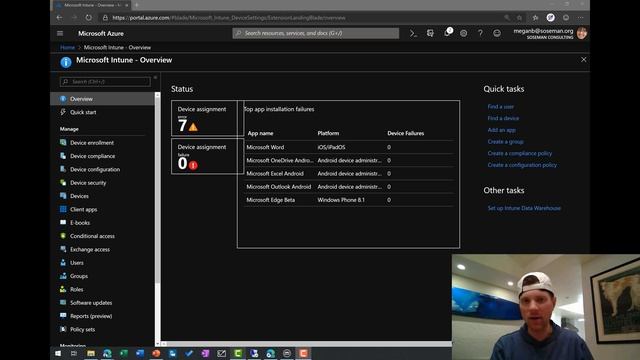Viewport: 640px width, 360px height.
Task: Click the Exchange access sidebar icon
Action: (63, 249)
